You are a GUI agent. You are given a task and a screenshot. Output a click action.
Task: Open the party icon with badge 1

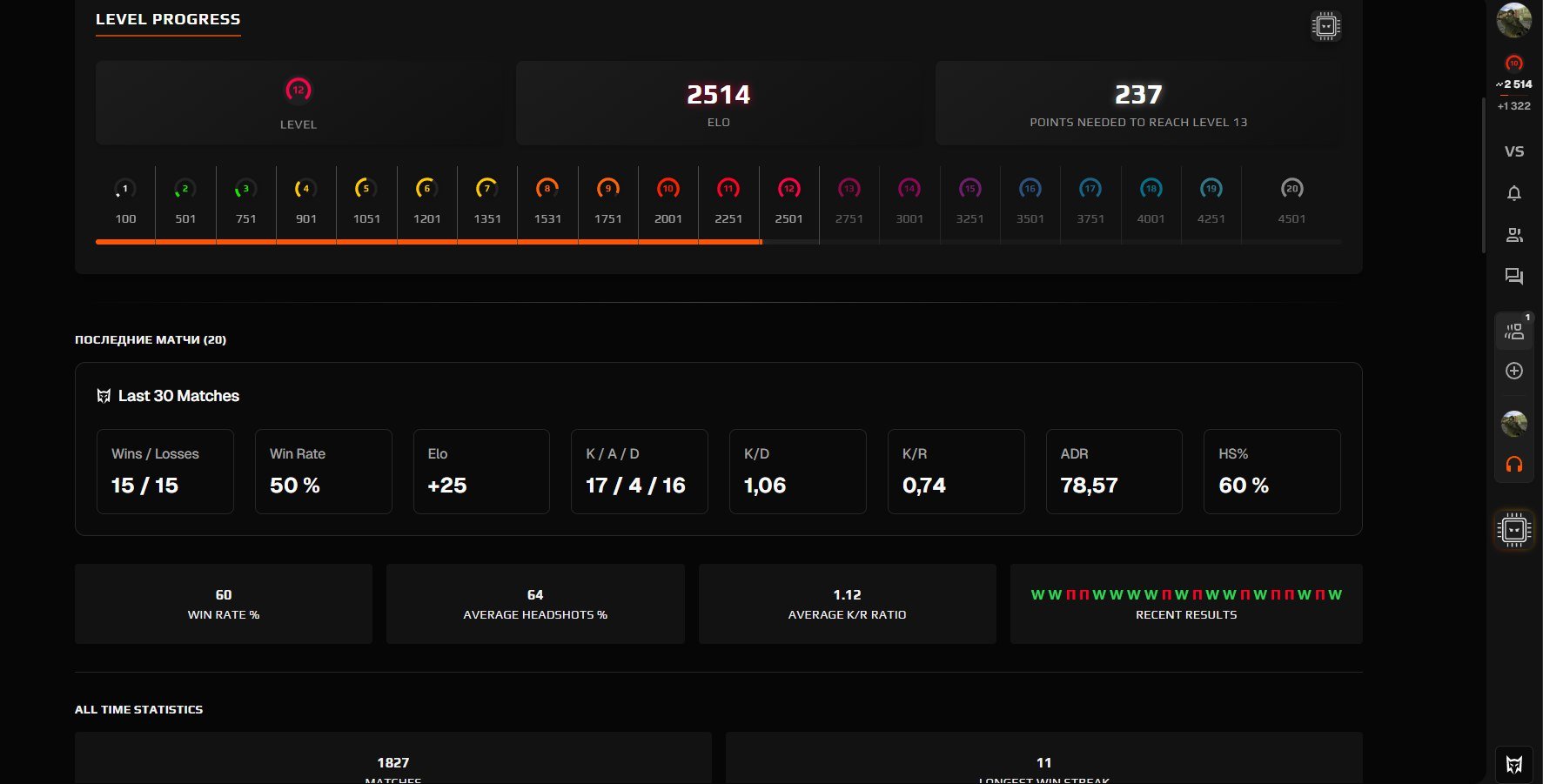(x=1514, y=331)
